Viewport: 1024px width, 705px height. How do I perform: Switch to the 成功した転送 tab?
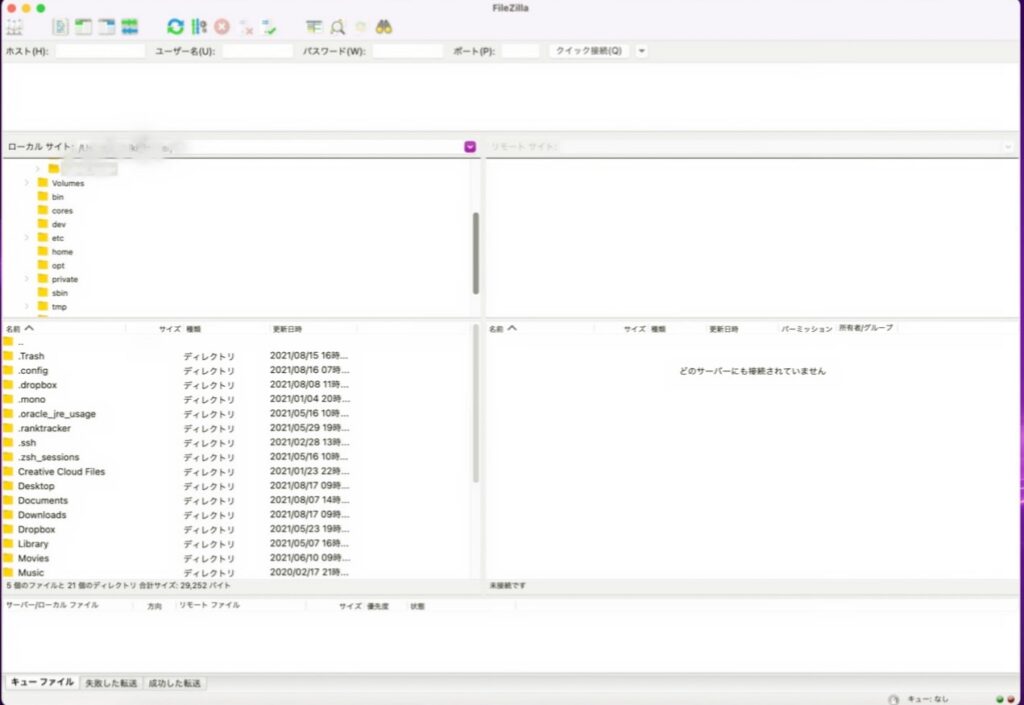[174, 683]
